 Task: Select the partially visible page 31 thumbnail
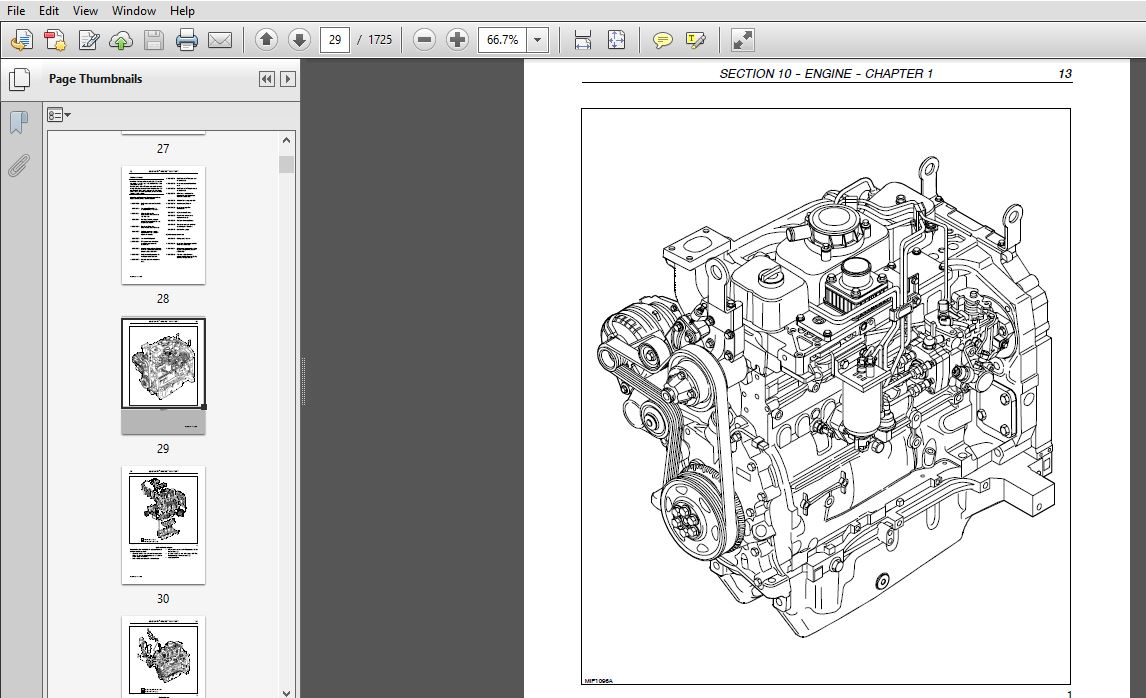click(163, 657)
